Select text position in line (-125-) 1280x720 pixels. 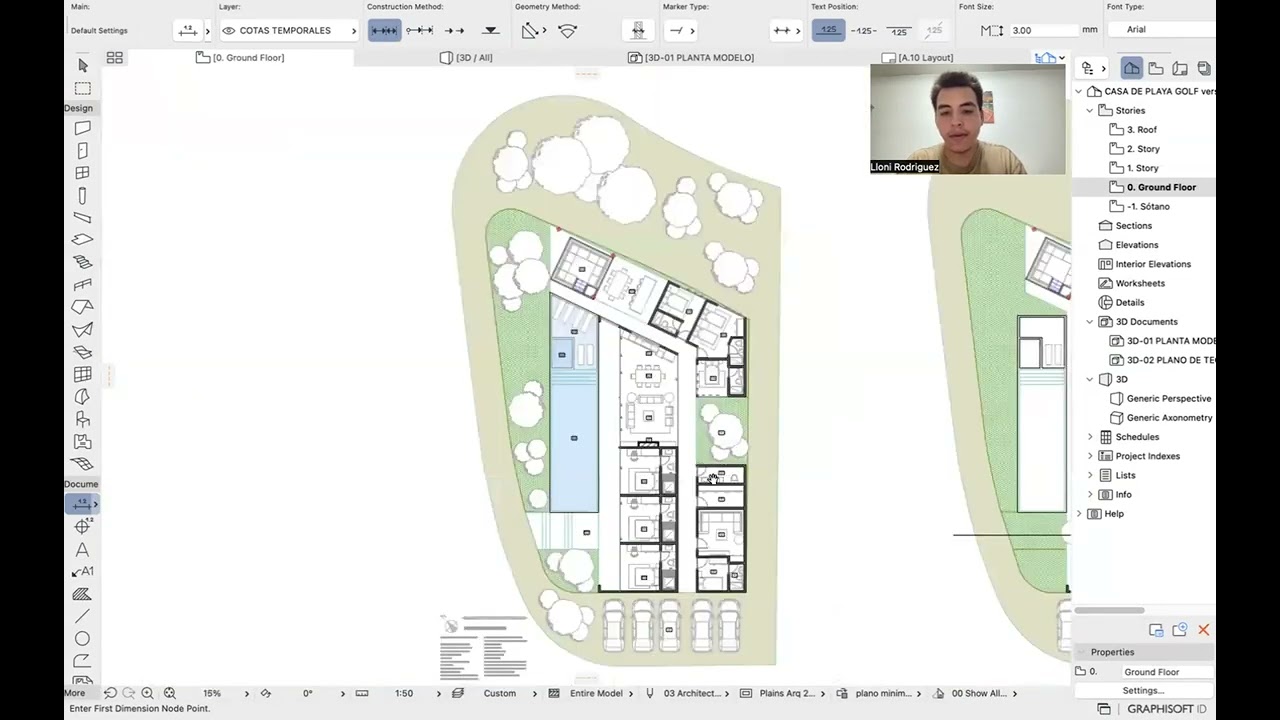863,31
